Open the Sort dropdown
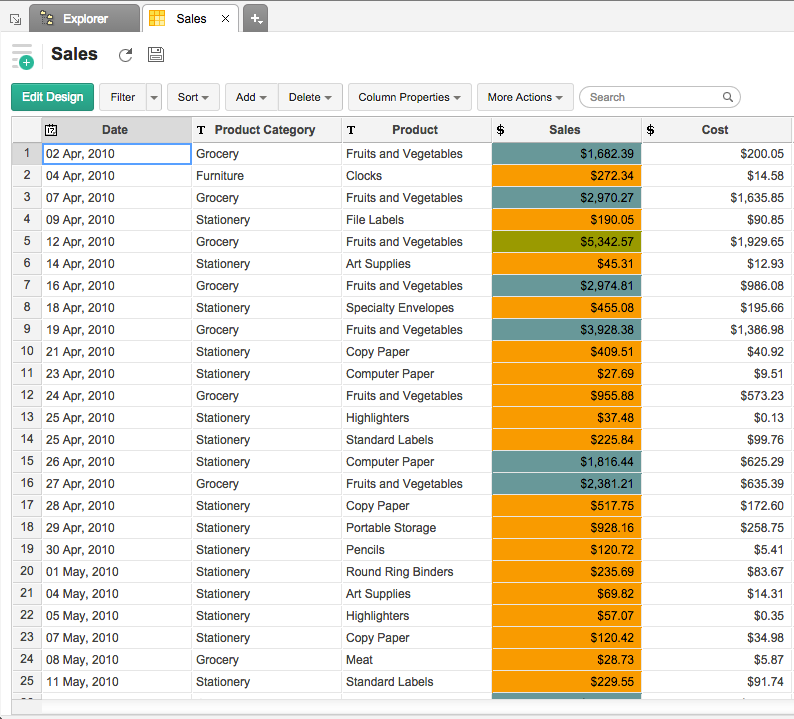 click(193, 97)
